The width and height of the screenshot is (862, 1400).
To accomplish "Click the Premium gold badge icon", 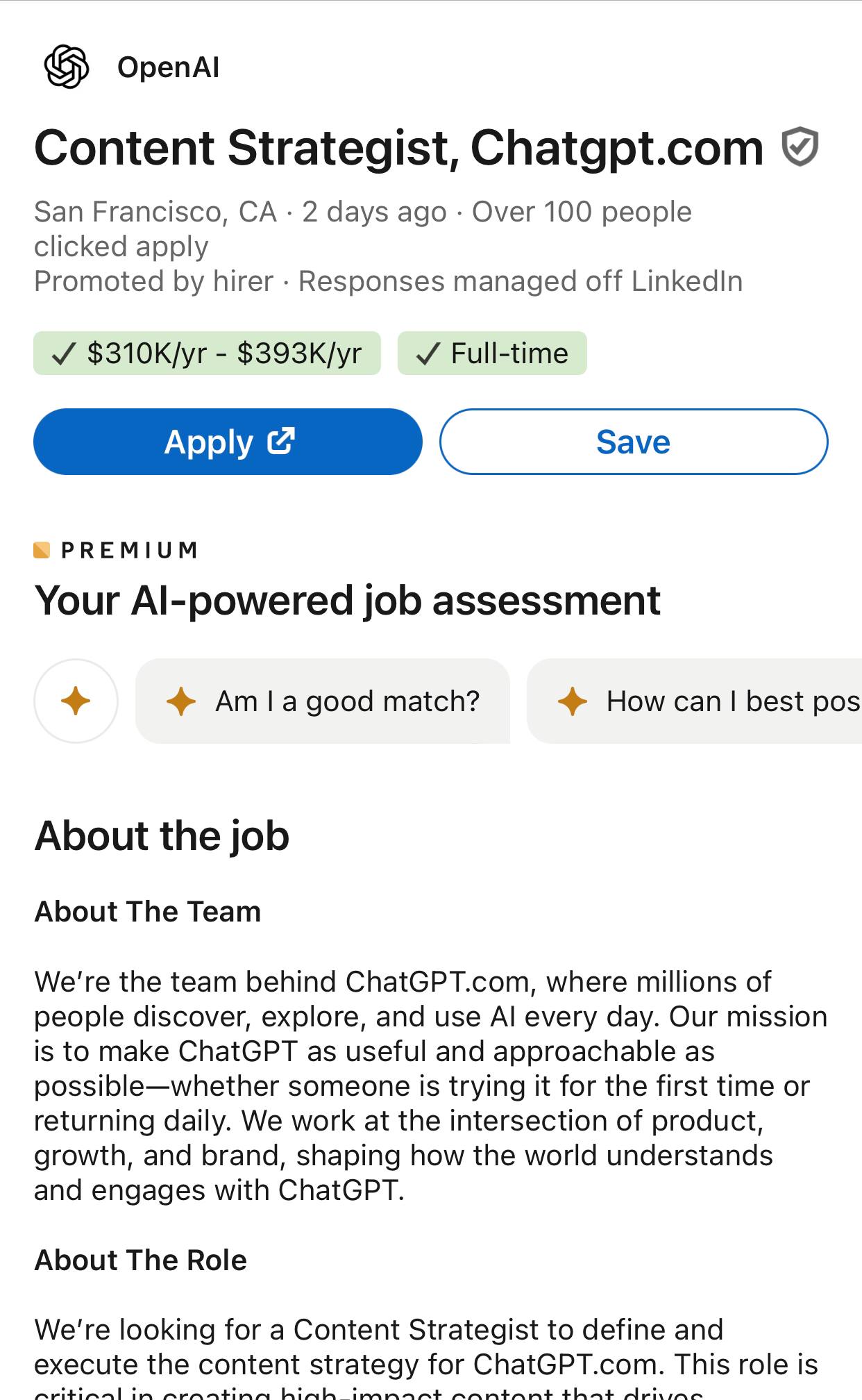I will pyautogui.click(x=42, y=549).
